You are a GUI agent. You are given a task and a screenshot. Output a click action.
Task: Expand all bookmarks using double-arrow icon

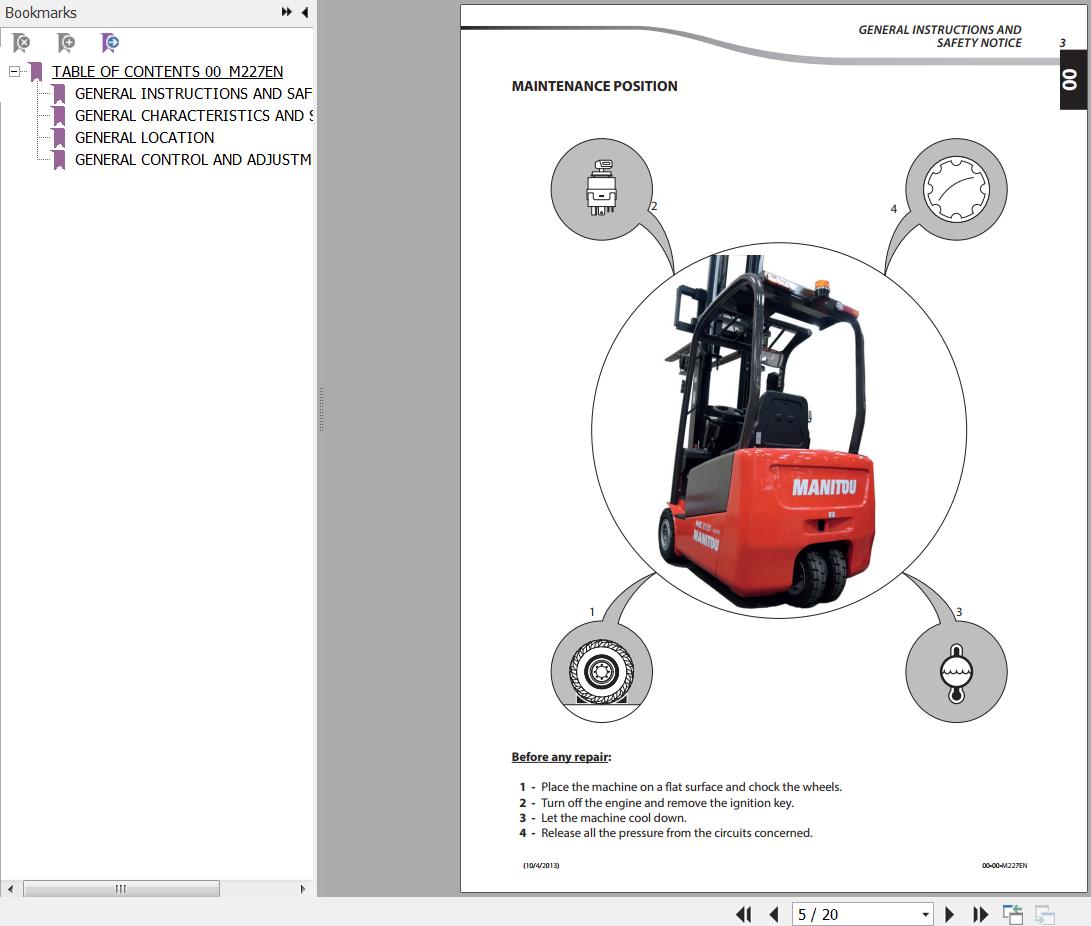click(x=287, y=12)
